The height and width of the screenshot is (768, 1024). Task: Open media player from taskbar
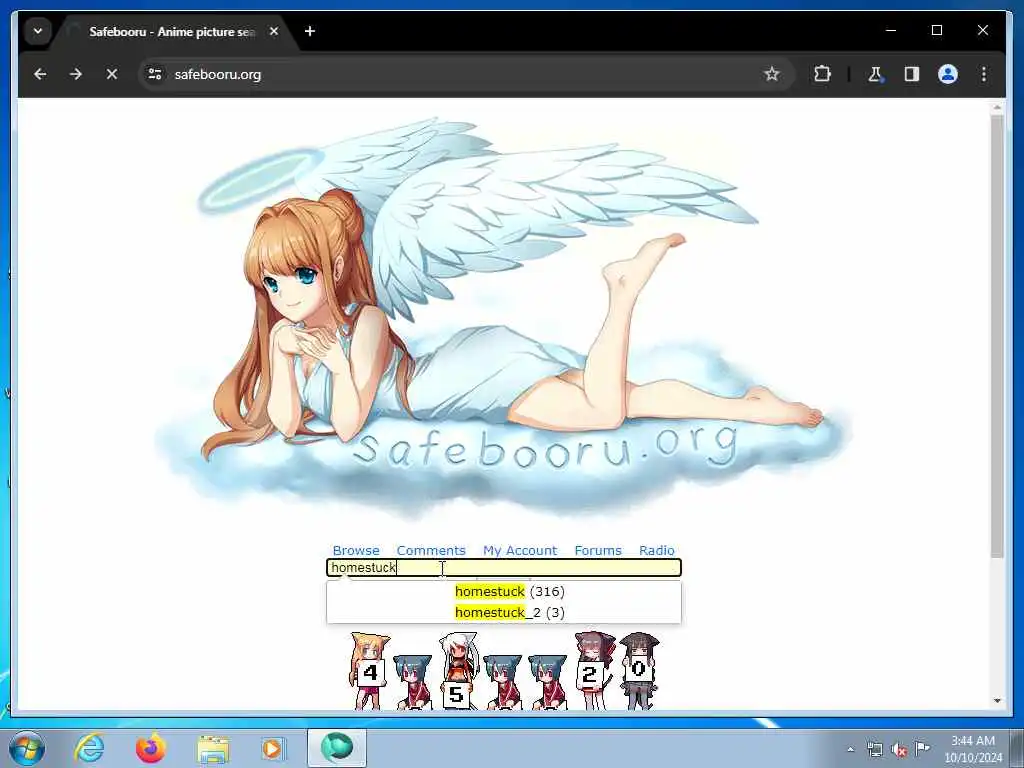[x=272, y=748]
